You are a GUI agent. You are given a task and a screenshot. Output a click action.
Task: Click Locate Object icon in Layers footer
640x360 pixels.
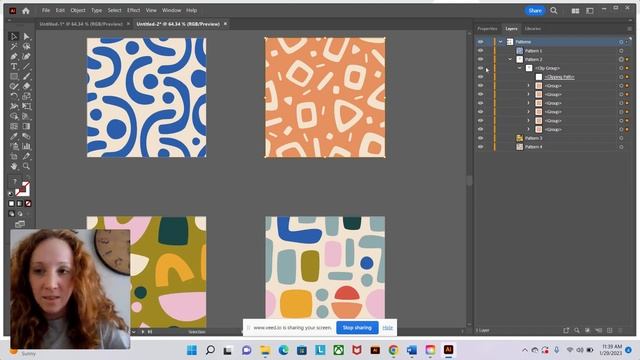(577, 330)
